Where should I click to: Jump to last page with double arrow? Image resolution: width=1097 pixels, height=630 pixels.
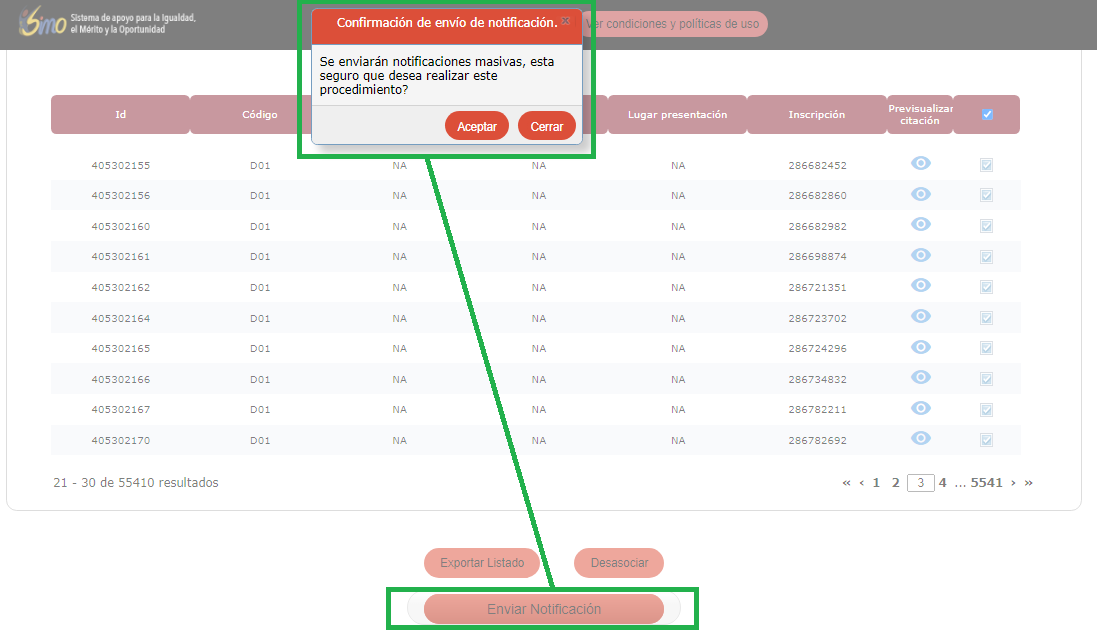coord(1029,483)
